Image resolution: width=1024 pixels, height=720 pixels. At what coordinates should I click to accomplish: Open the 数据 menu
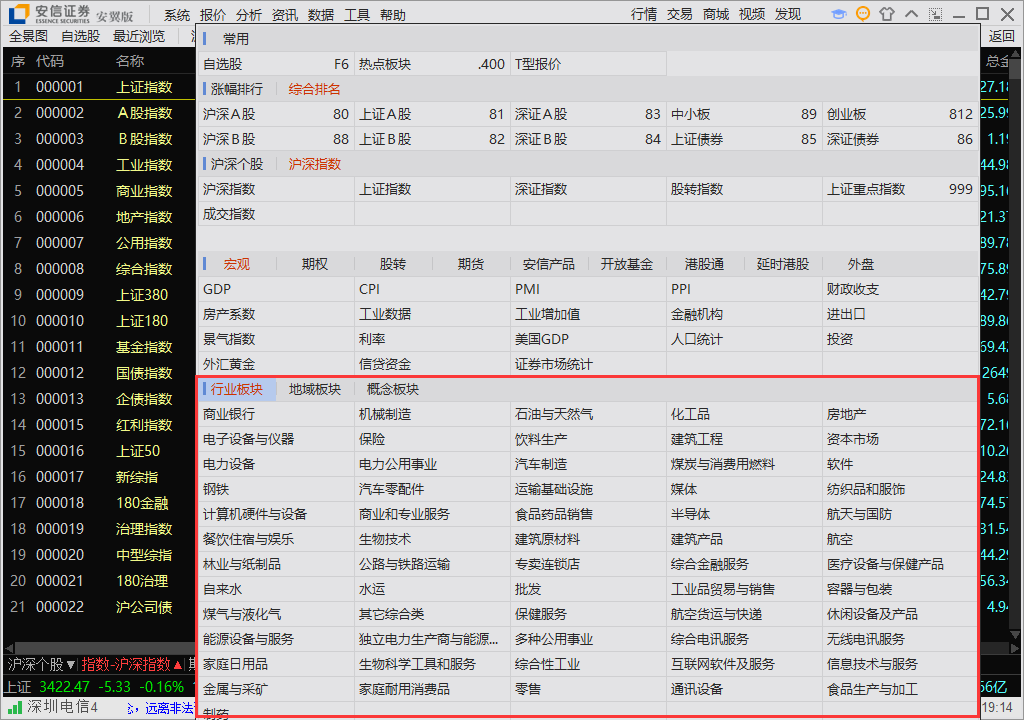pyautogui.click(x=320, y=15)
